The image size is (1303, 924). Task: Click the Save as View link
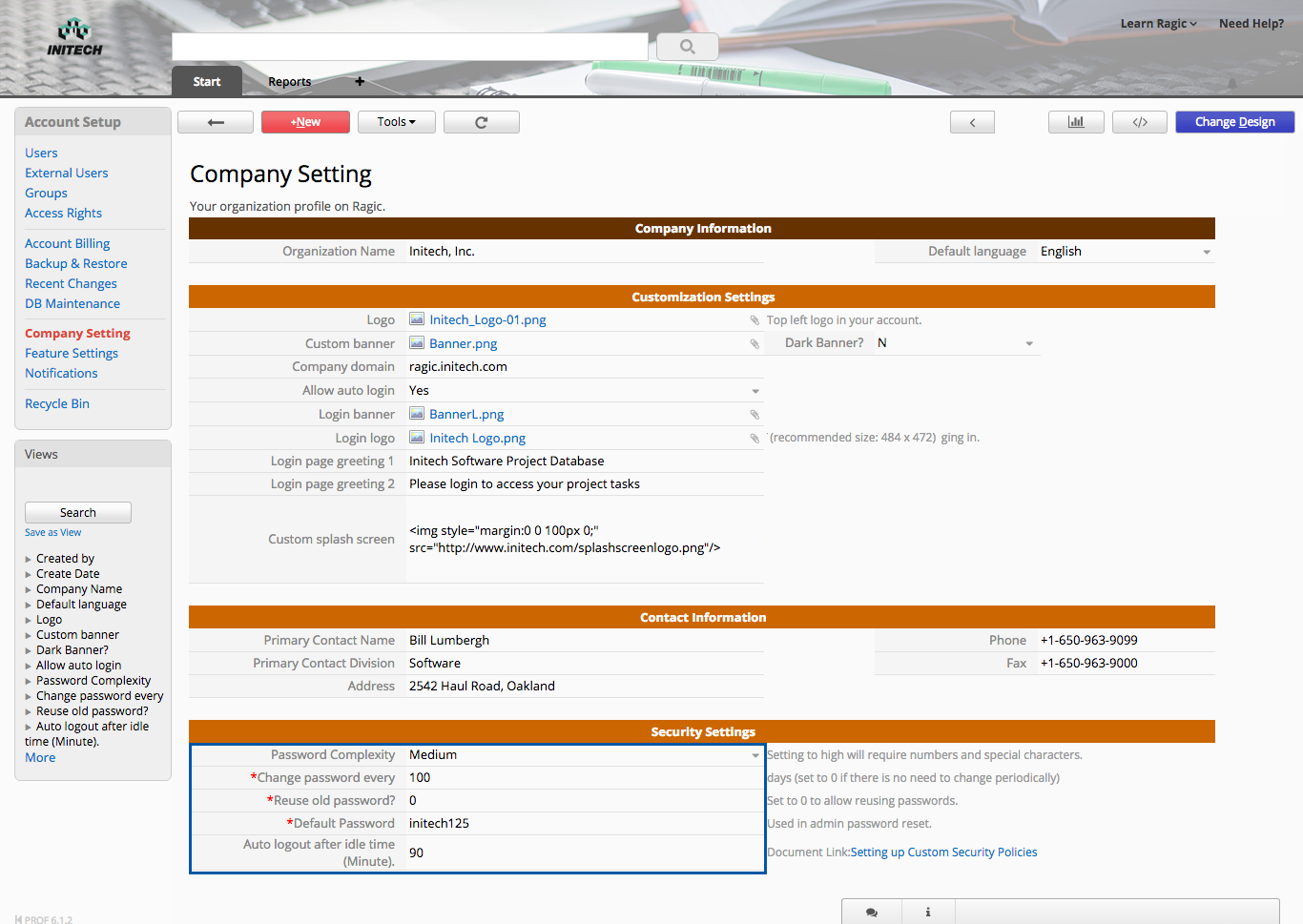(x=53, y=532)
